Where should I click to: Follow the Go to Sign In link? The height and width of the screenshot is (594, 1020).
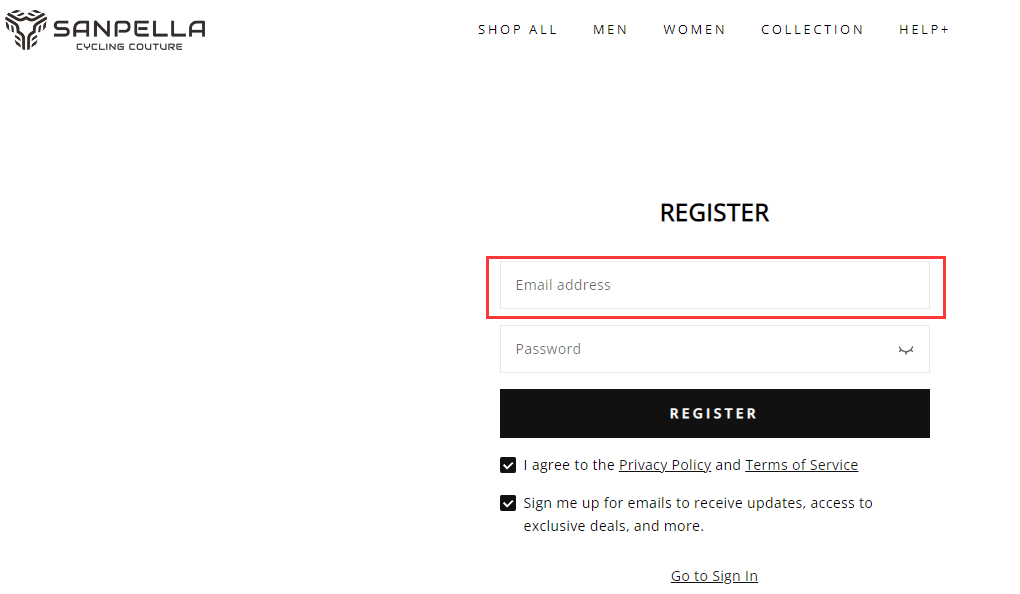click(714, 576)
